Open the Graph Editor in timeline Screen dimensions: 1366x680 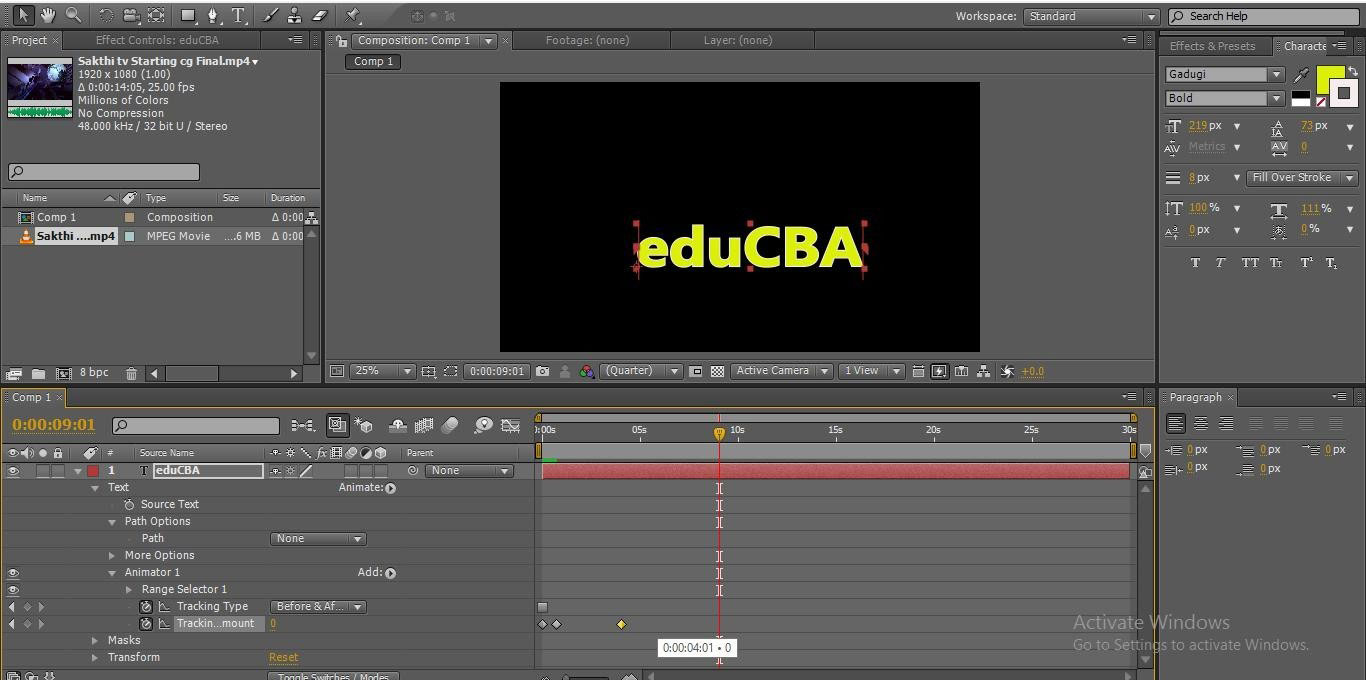510,425
